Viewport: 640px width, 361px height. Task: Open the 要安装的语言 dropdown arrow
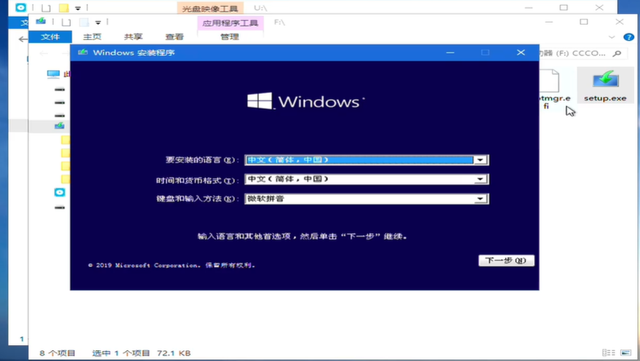click(x=480, y=160)
